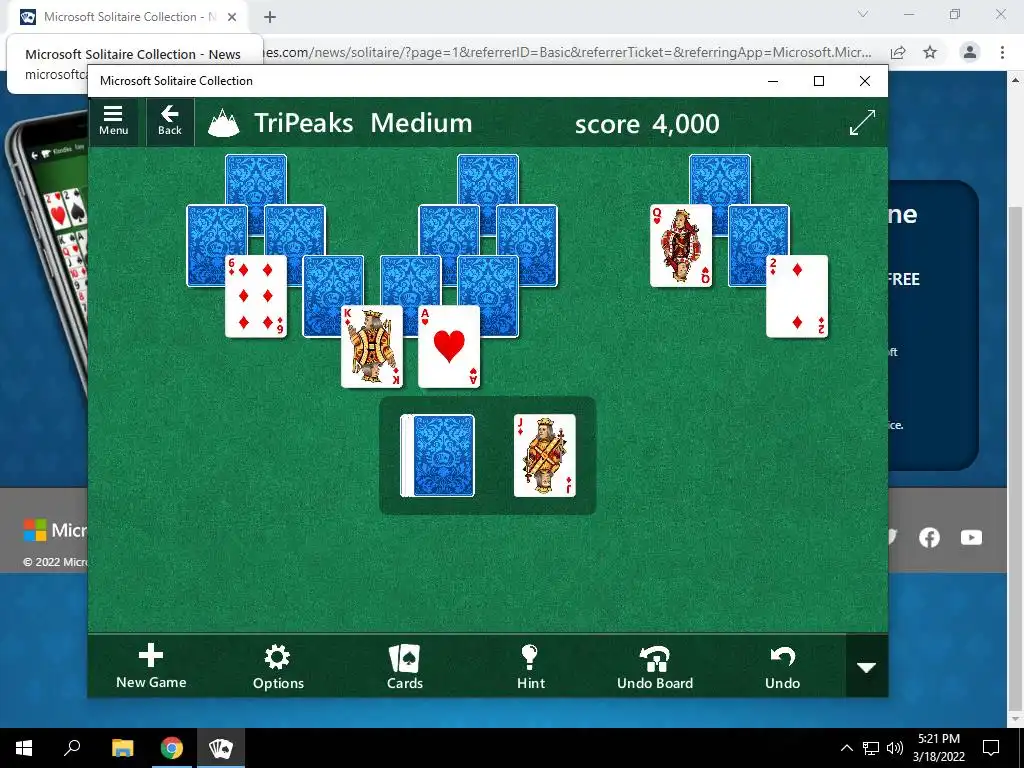Select Solitaire Collection taskbar icon
The height and width of the screenshot is (768, 1024).
221,748
